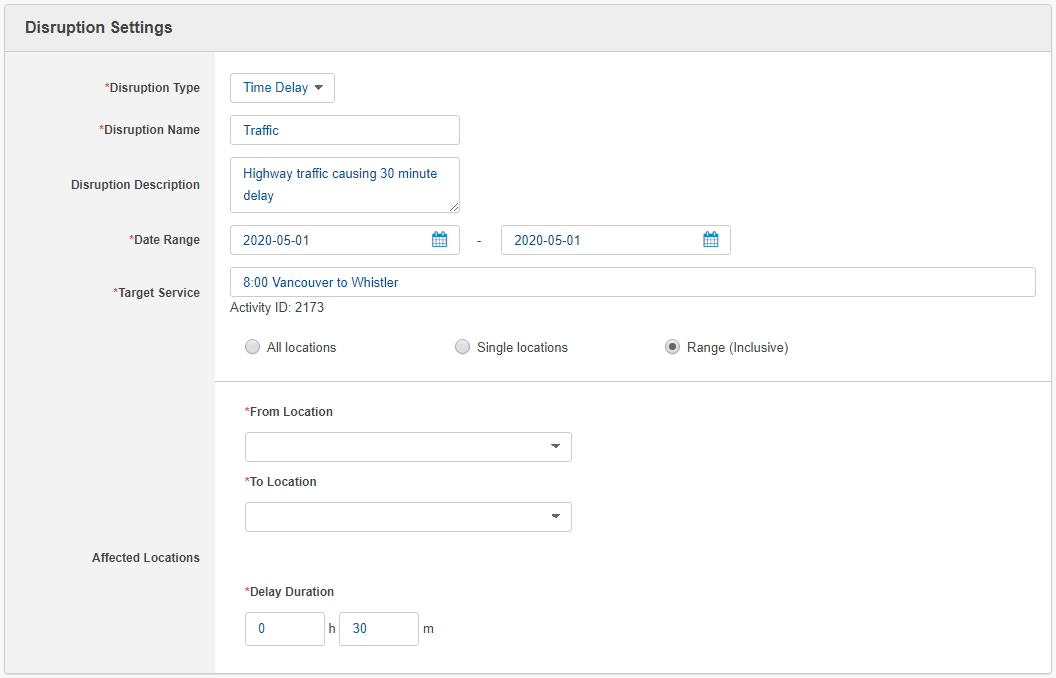Select the Single locations radio button
1056x678 pixels.
[462, 347]
